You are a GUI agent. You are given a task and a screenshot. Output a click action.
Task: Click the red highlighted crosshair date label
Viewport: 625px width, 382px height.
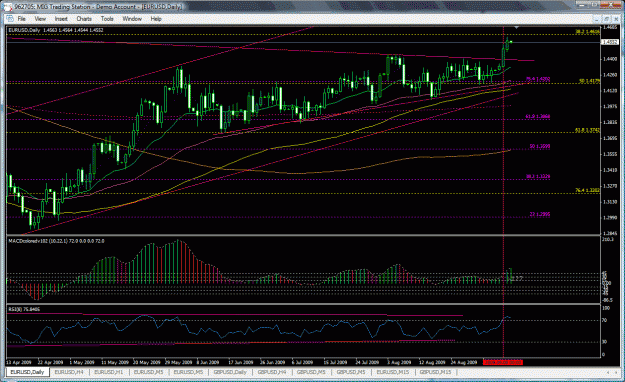click(x=503, y=362)
